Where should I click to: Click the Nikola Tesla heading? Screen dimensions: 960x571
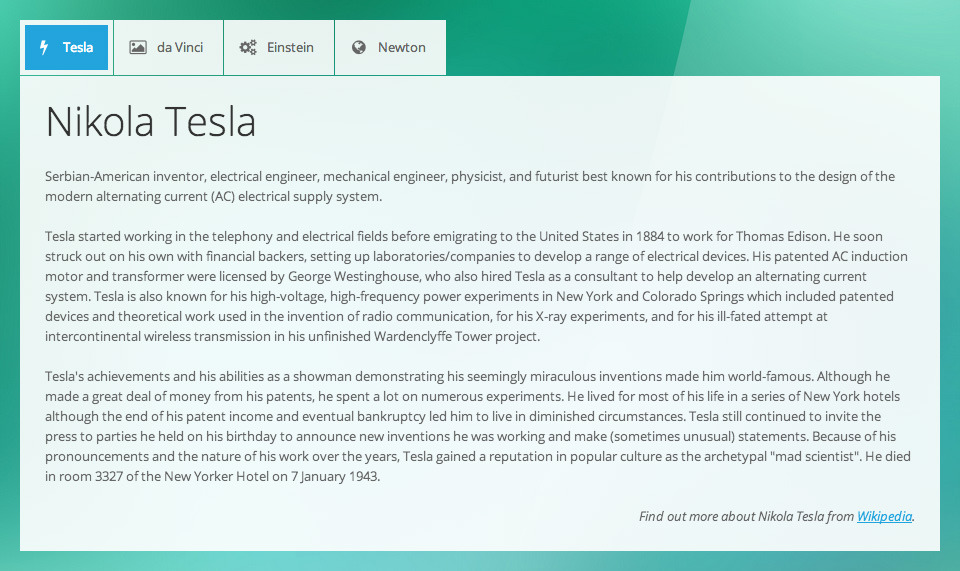[x=151, y=121]
